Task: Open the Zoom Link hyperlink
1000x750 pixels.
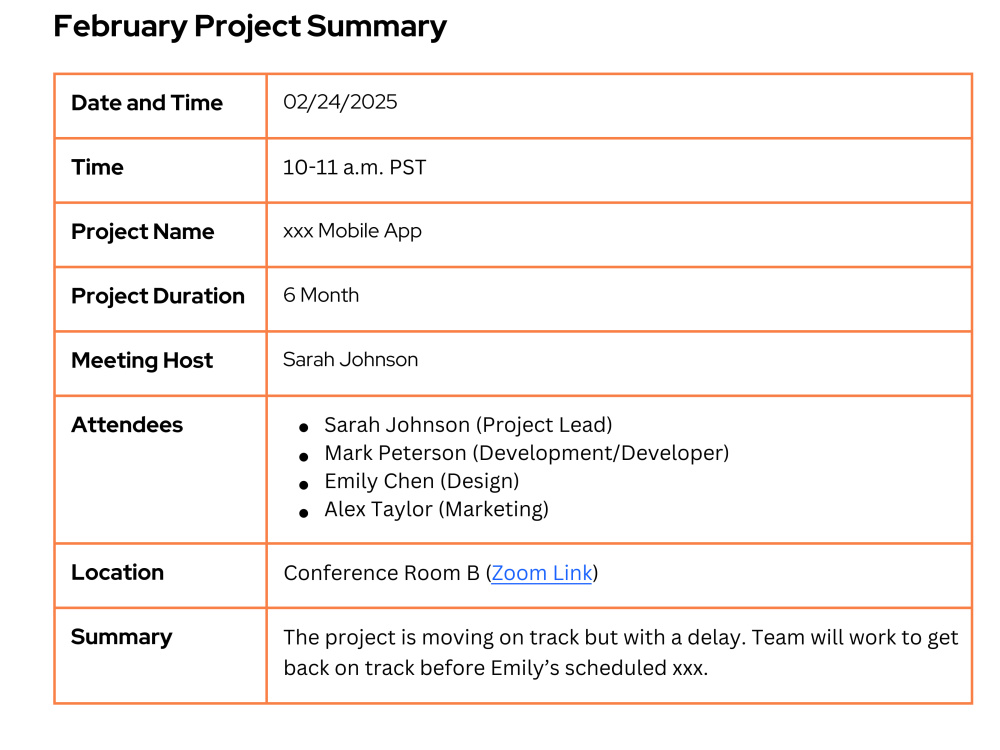Action: click(541, 573)
